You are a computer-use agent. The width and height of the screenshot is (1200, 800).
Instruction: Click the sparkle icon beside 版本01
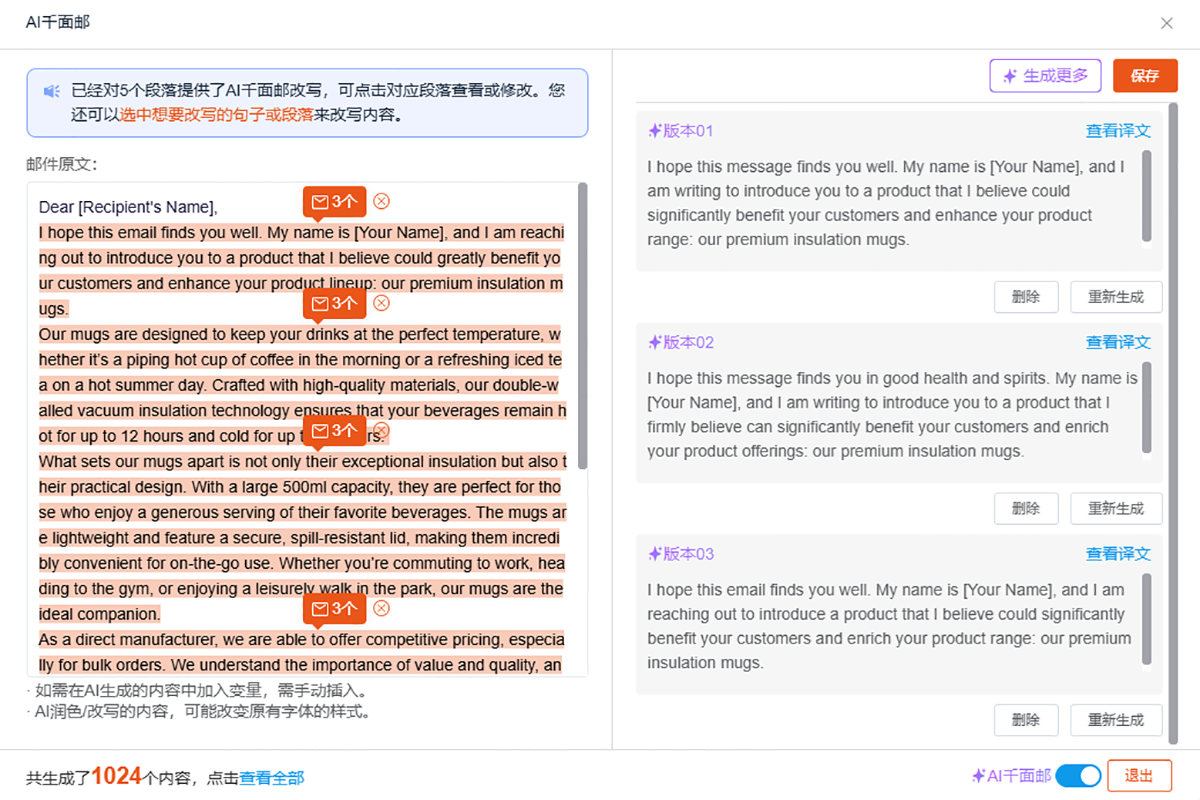(655, 131)
